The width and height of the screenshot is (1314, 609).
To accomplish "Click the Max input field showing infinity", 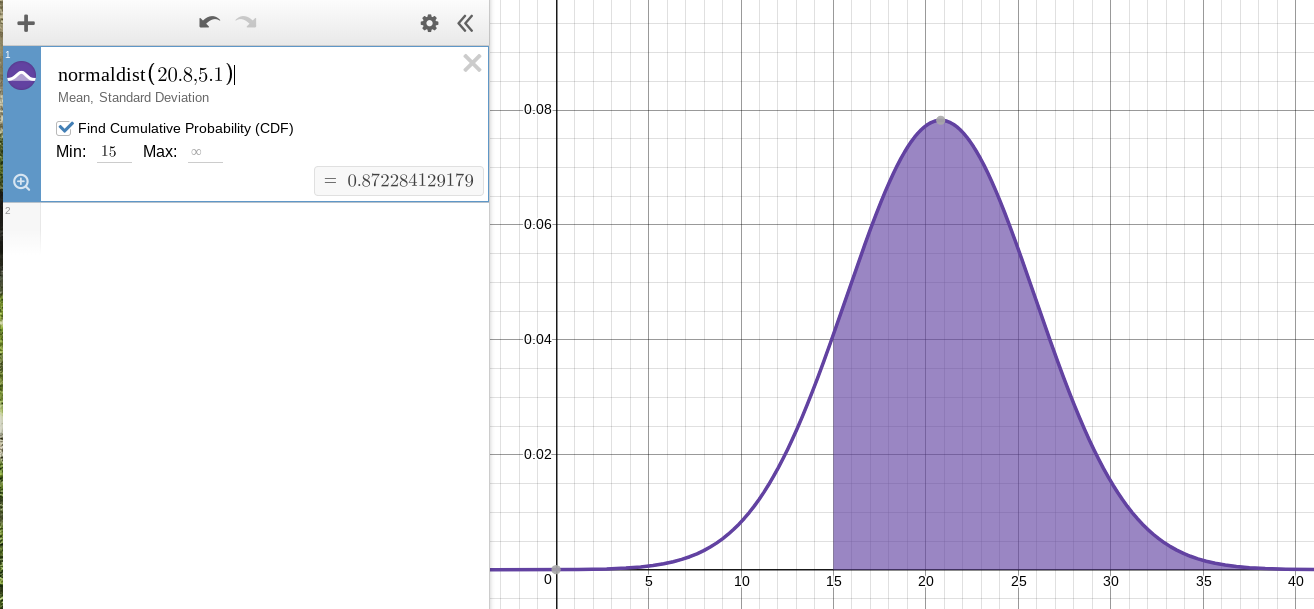I will coord(204,150).
